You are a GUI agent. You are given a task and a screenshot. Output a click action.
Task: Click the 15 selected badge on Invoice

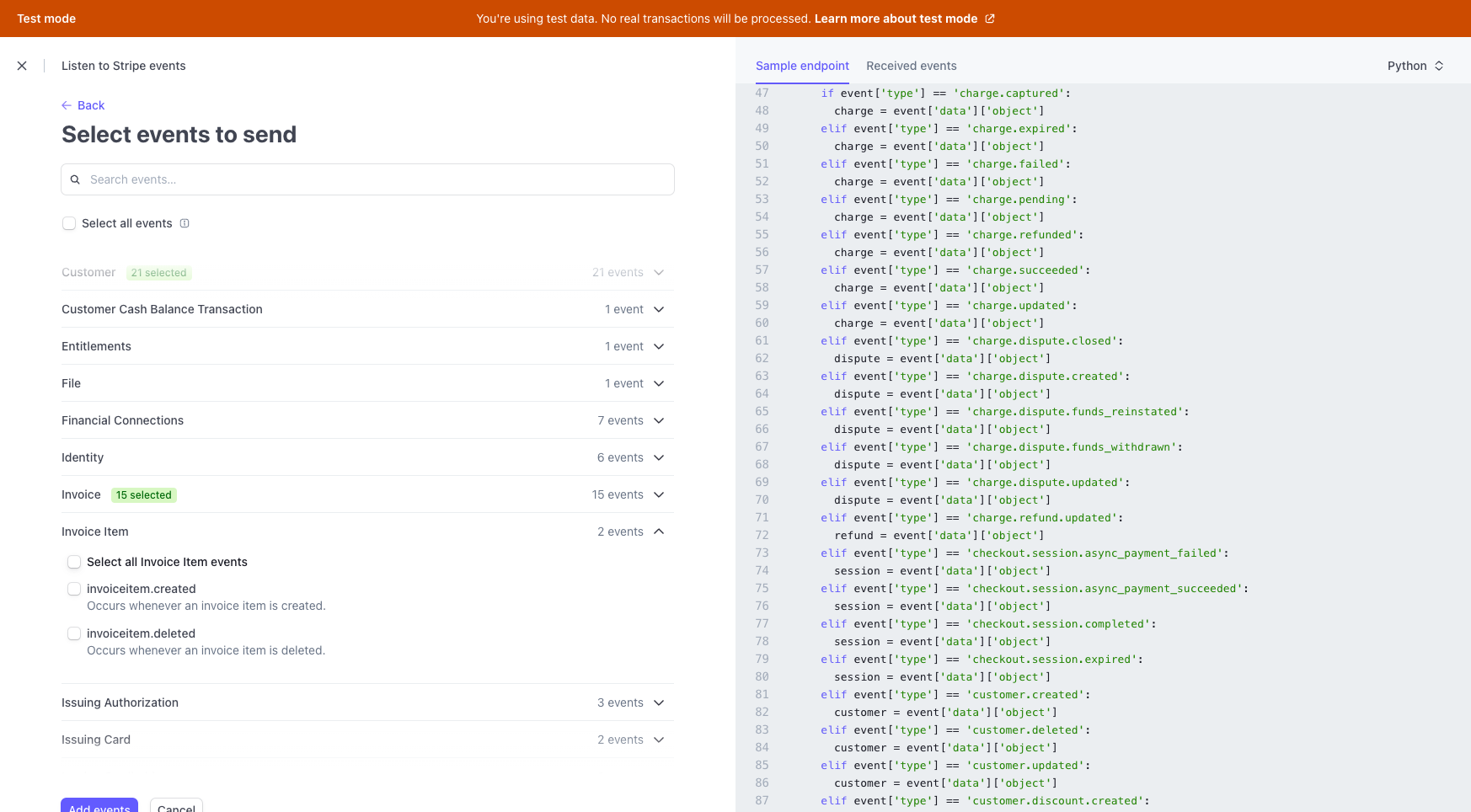144,495
